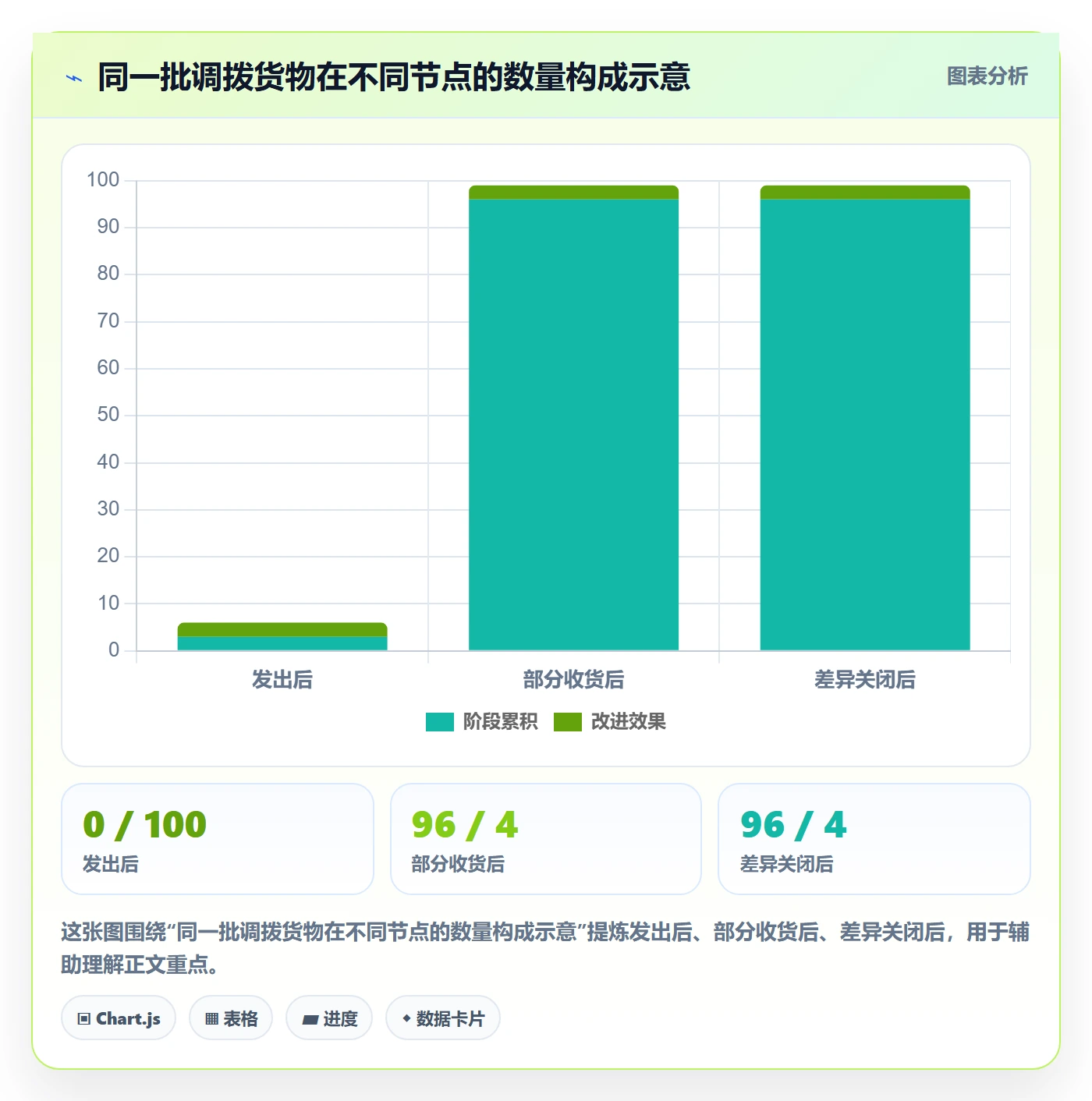Click green top segment of 部分收货后 bar
1092x1101 pixels.
tap(573, 193)
